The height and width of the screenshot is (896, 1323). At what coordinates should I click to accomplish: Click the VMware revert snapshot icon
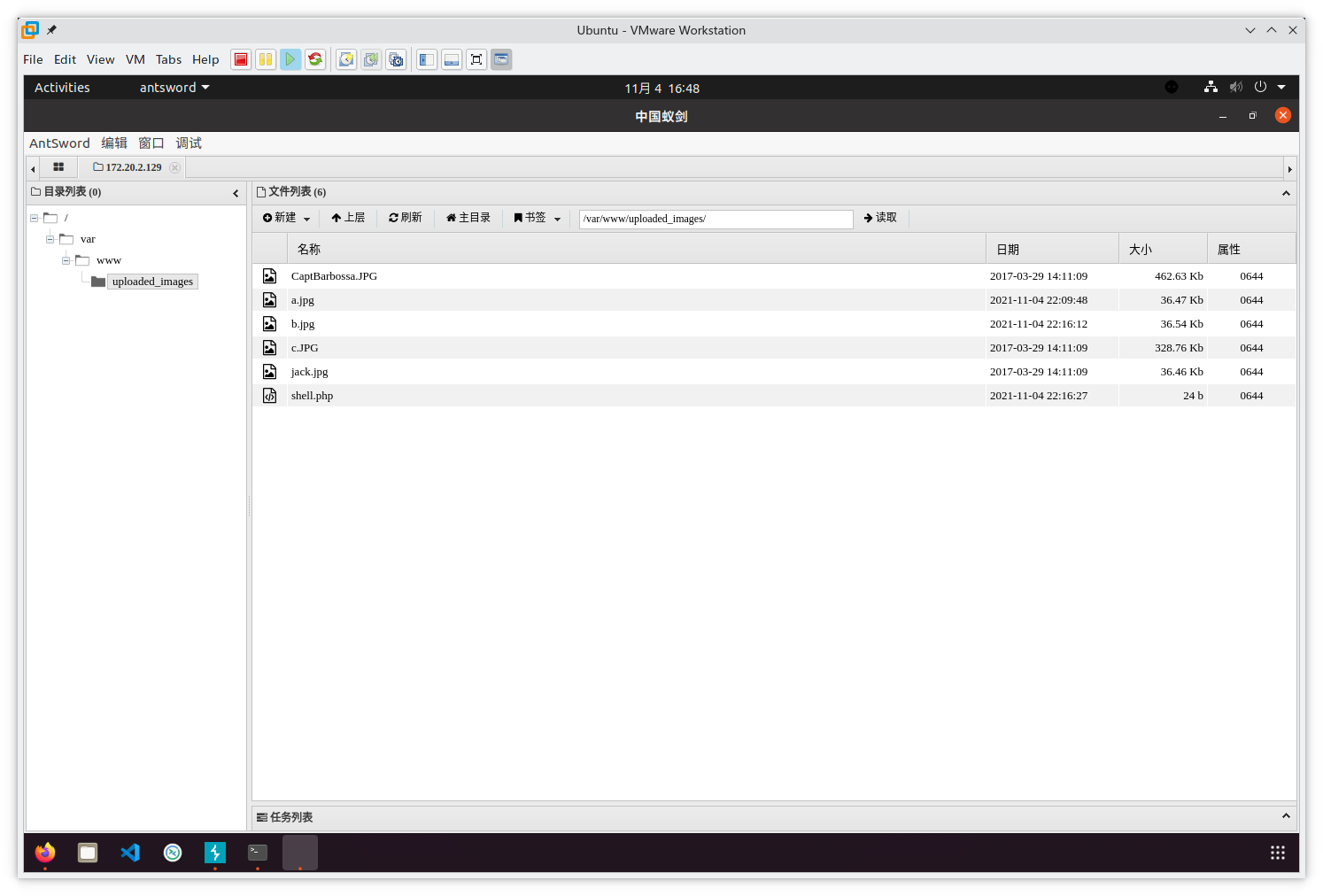pos(371,59)
